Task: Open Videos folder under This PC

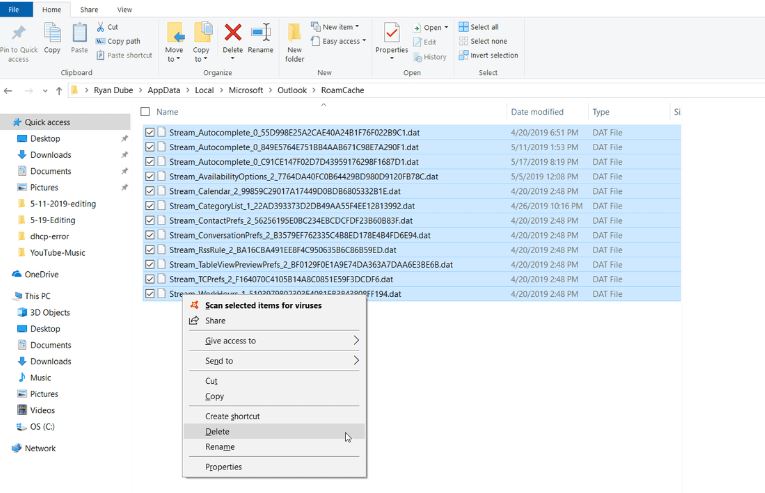Action: click(x=36, y=411)
